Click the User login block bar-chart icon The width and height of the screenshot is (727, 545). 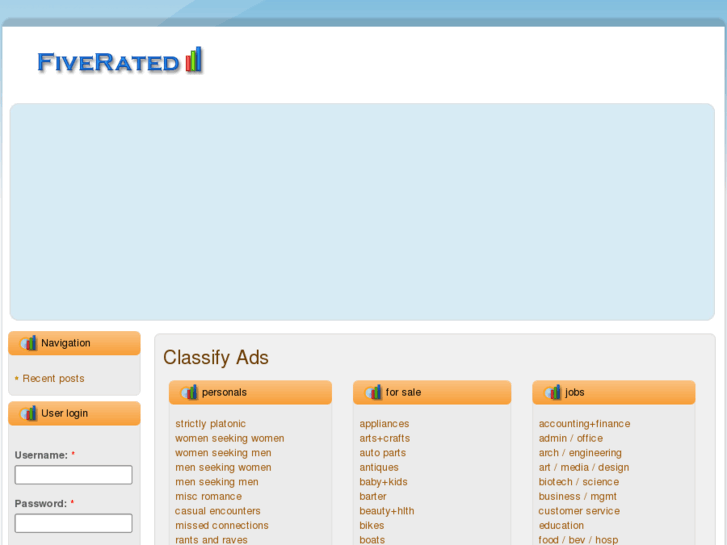28,413
